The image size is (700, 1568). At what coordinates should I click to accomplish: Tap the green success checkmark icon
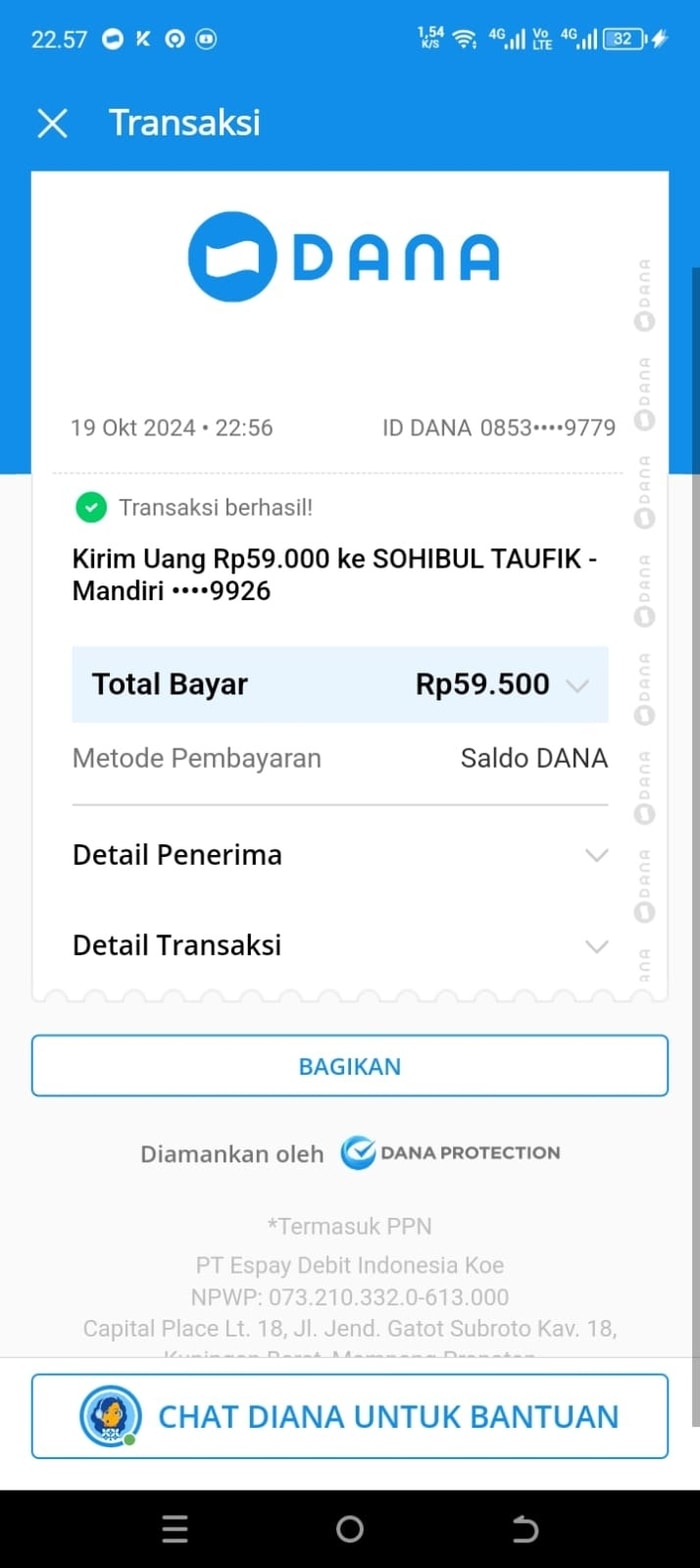(90, 508)
